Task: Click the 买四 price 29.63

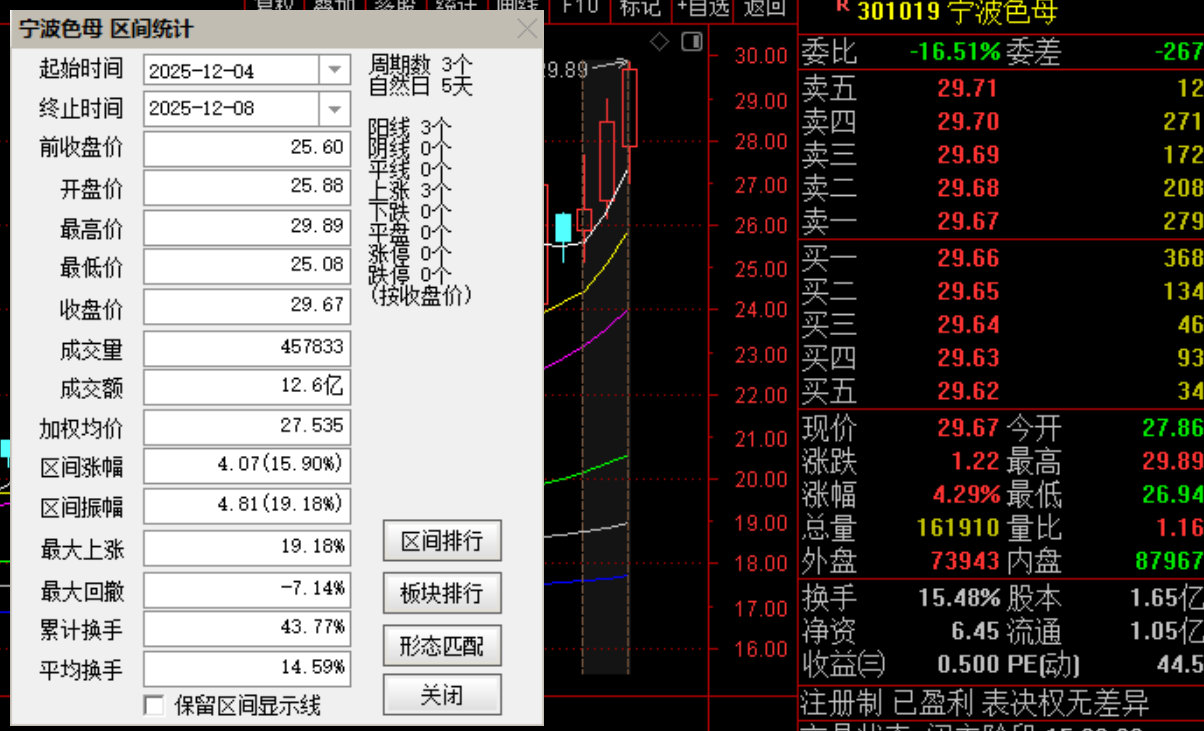Action: tap(968, 358)
